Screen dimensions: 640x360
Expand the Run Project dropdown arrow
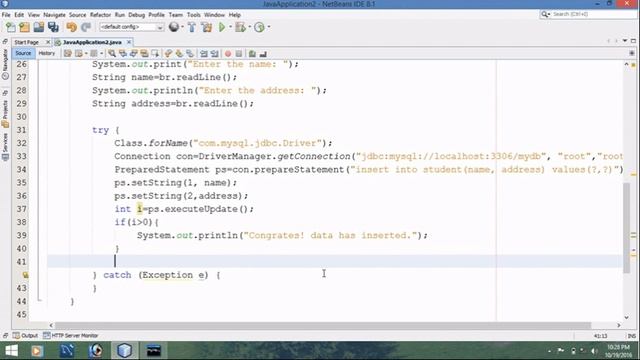pos(230,27)
